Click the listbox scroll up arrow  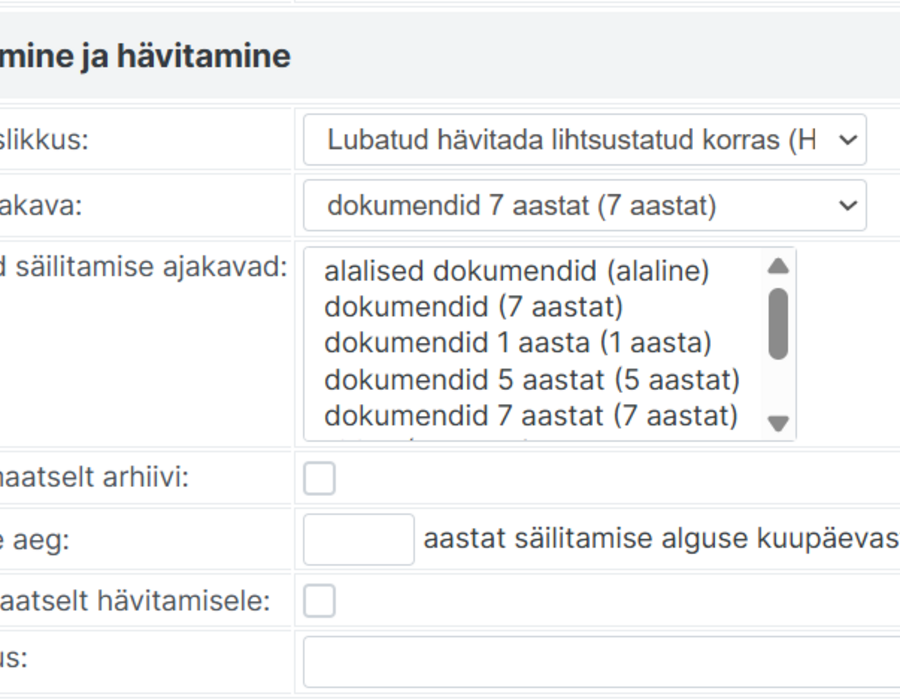778,266
